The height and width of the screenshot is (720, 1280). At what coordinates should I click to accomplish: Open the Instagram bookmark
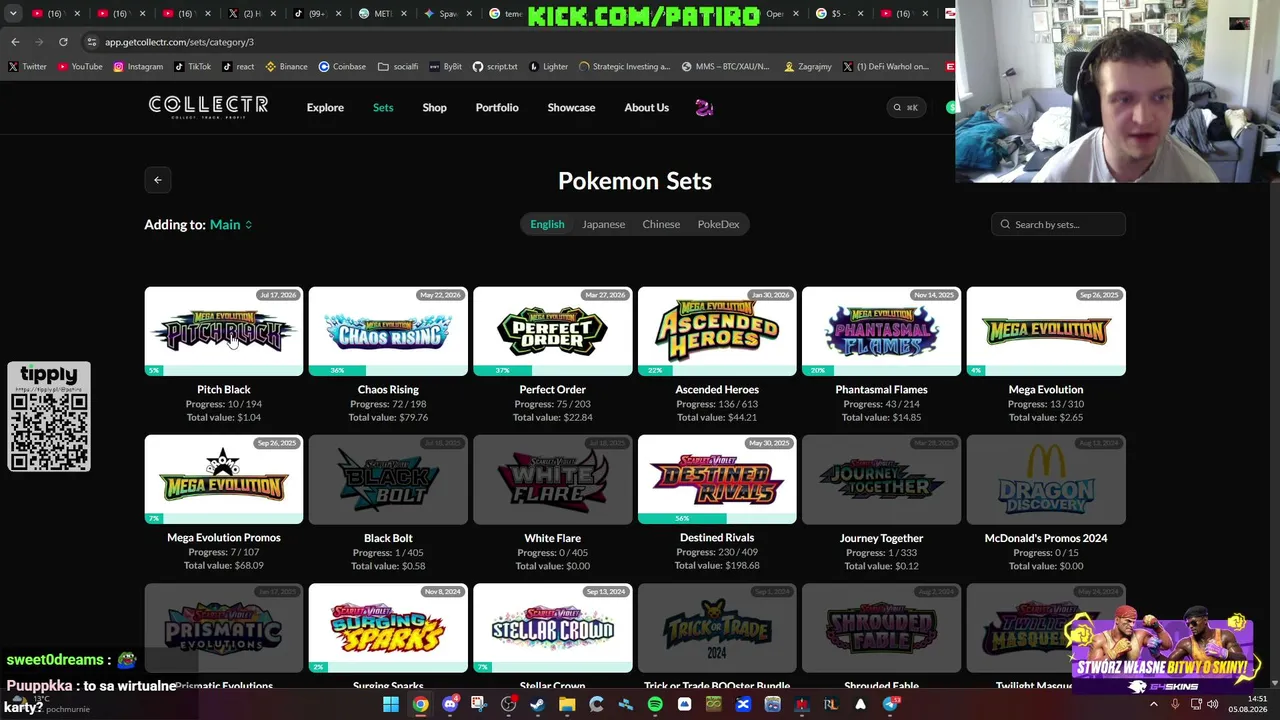click(138, 67)
